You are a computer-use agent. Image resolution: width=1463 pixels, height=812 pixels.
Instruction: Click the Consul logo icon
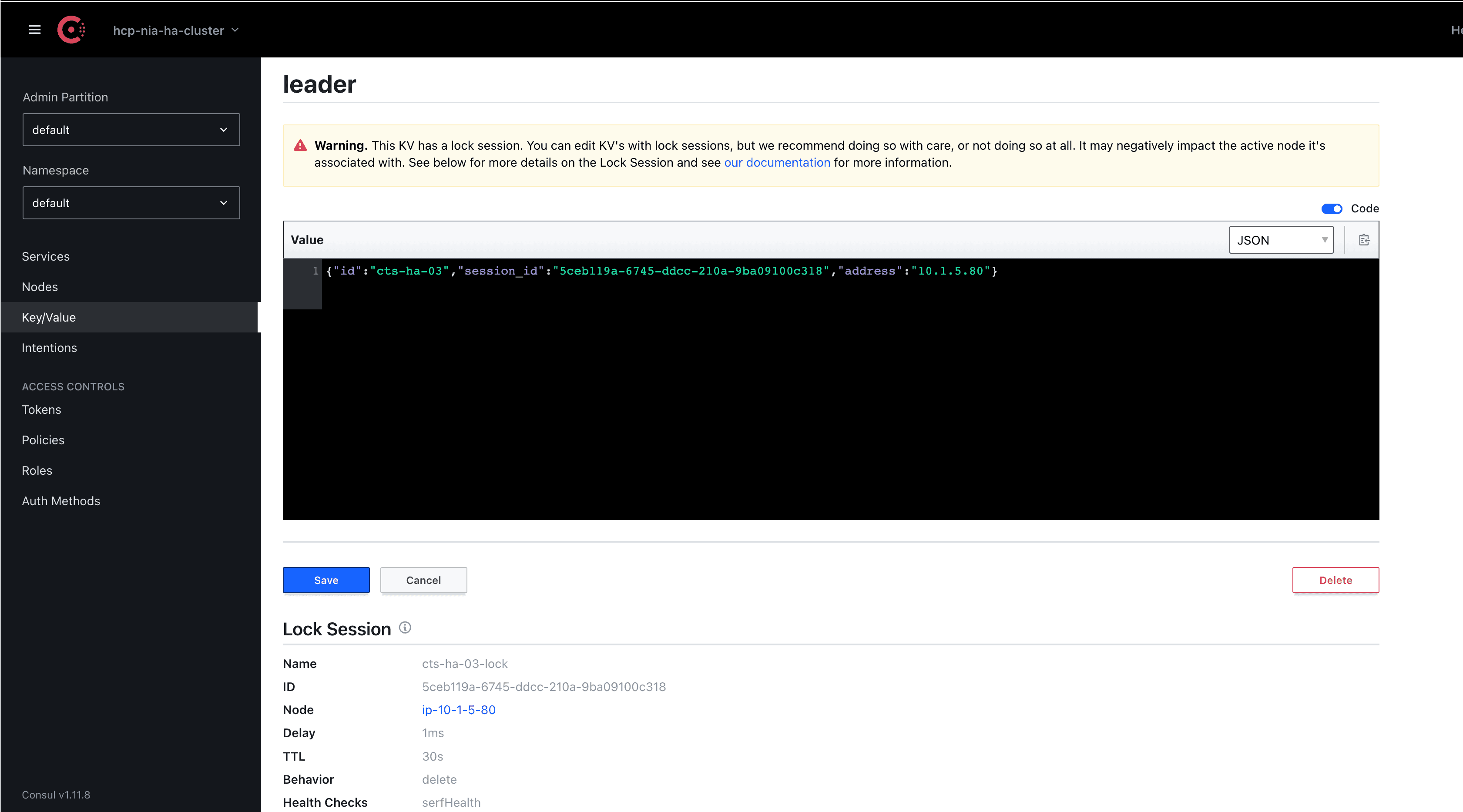click(71, 30)
